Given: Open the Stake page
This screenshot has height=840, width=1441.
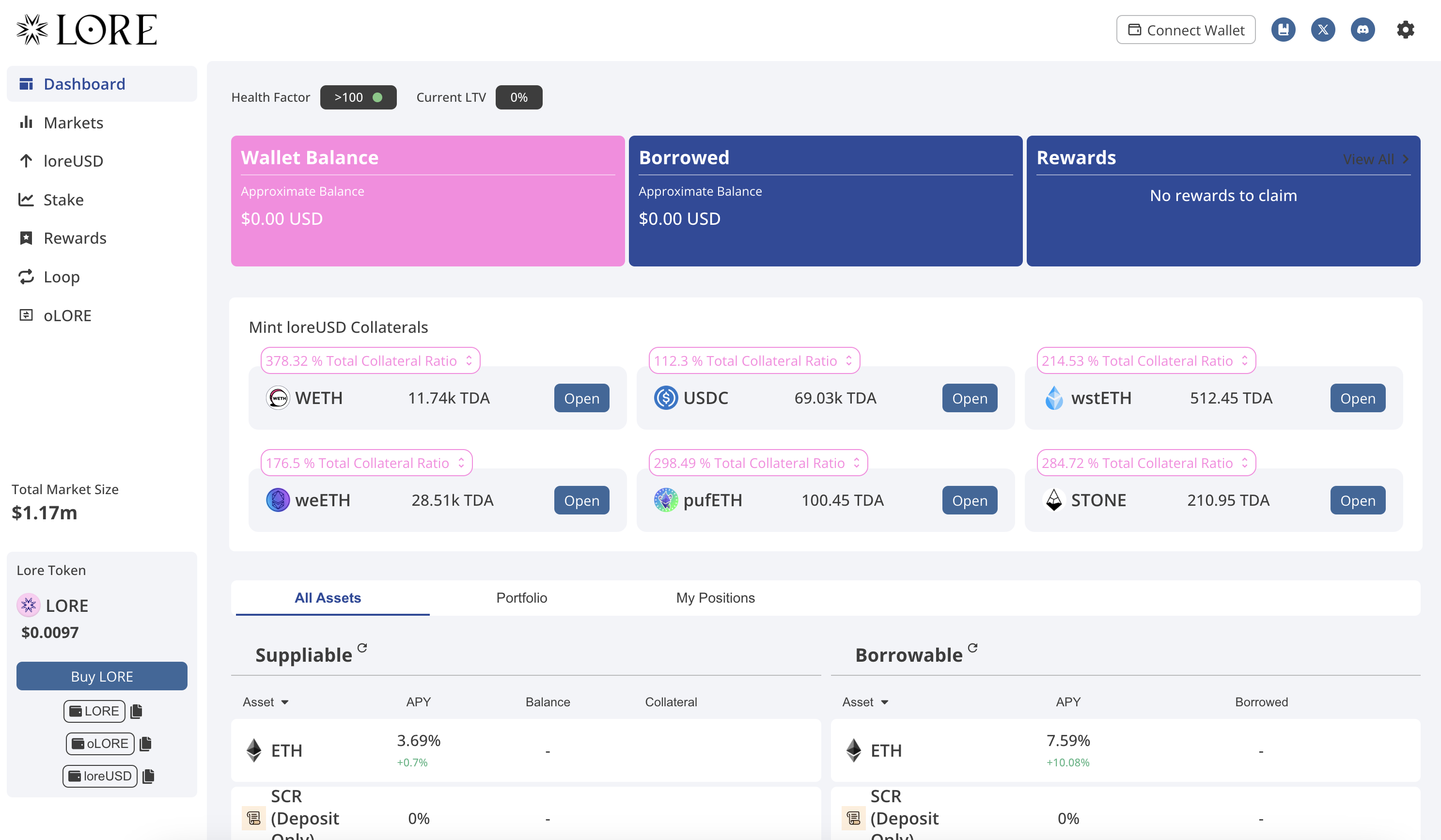Looking at the screenshot, I should [102, 200].
